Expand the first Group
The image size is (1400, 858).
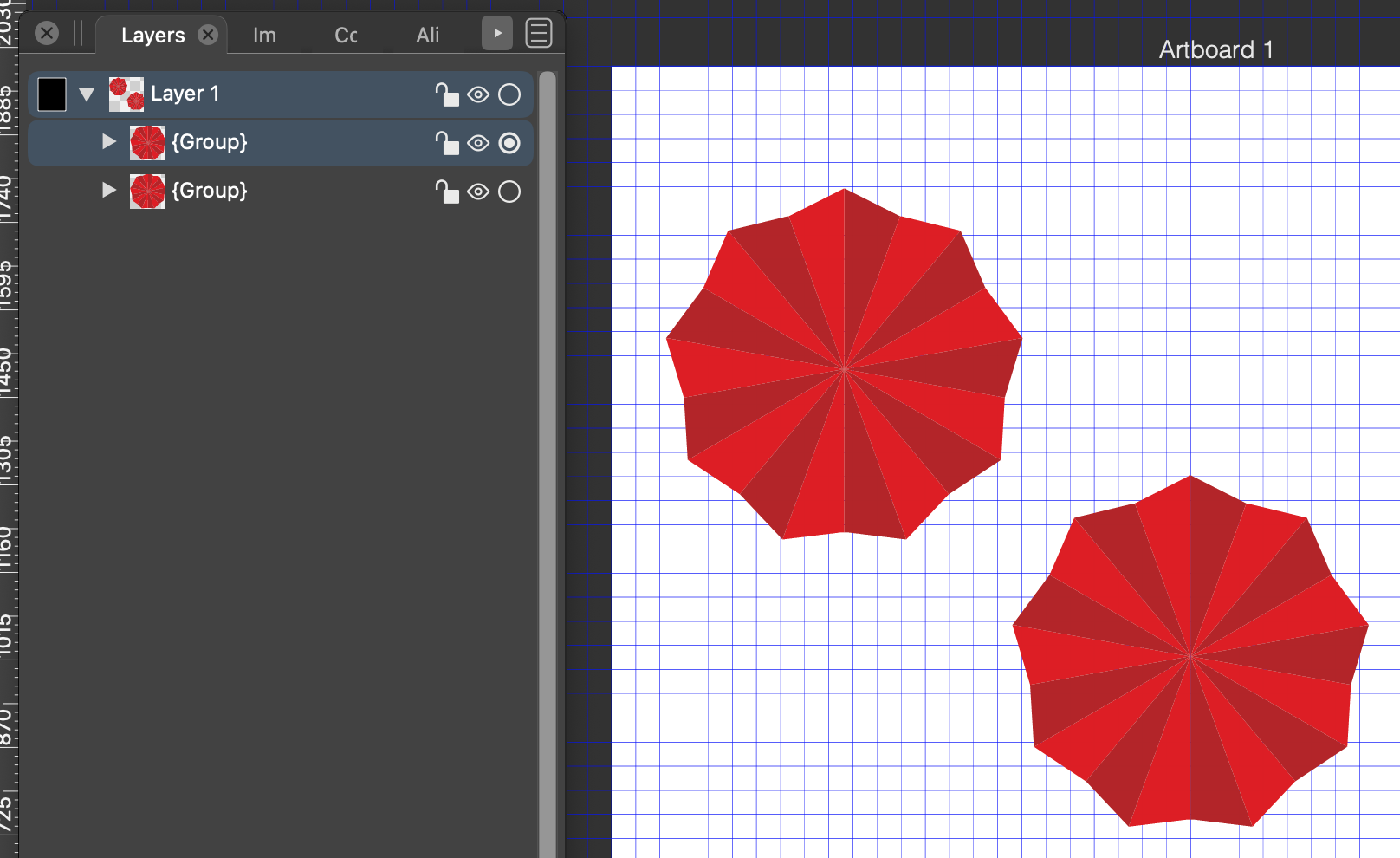[108, 141]
